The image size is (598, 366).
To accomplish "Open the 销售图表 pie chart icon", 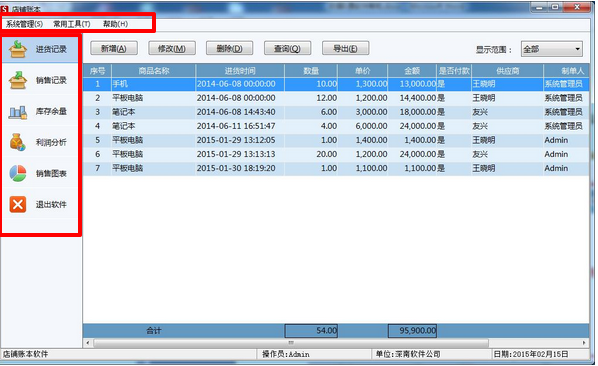I will 18,173.
